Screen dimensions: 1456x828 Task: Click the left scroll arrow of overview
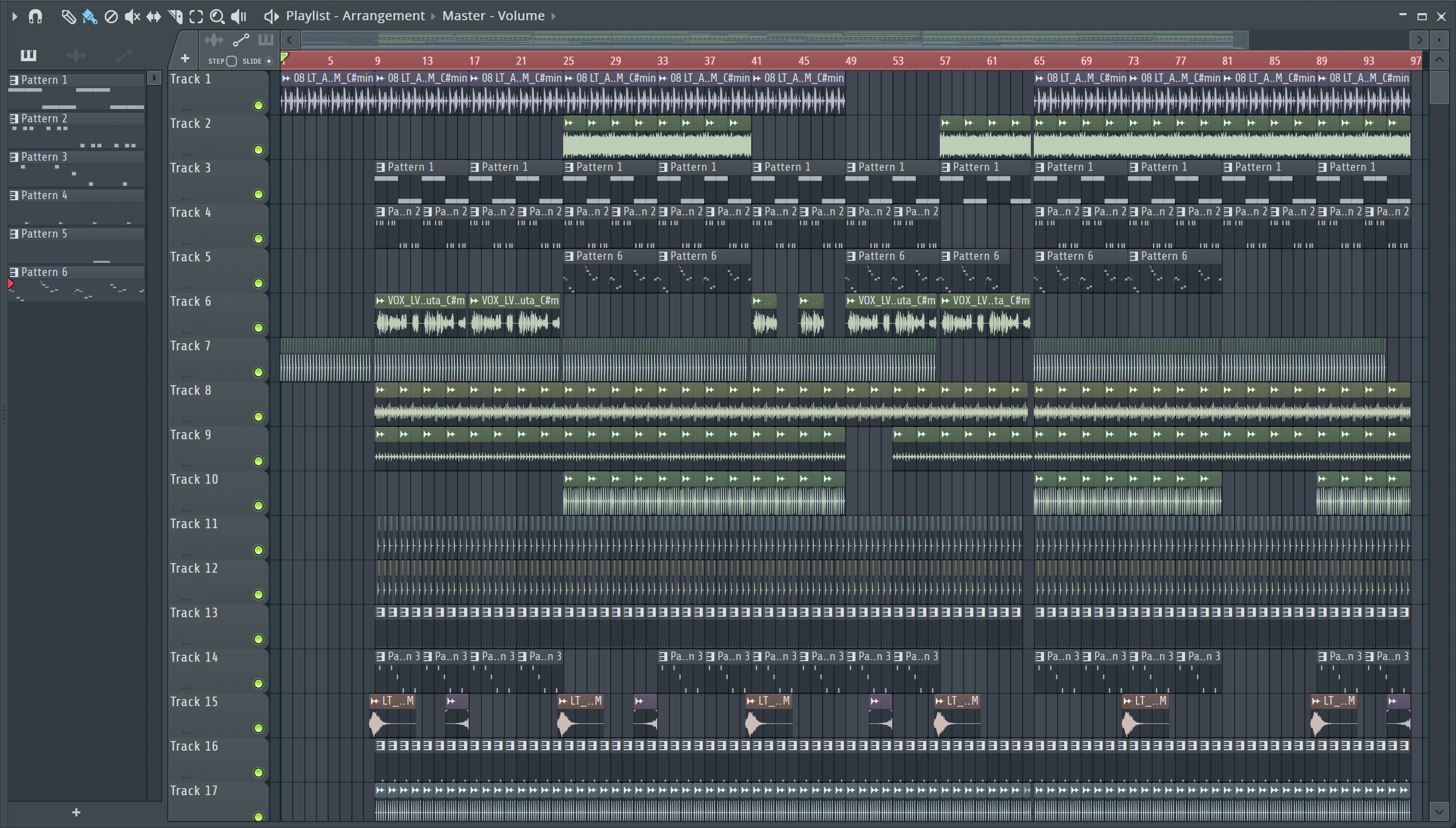pyautogui.click(x=290, y=40)
